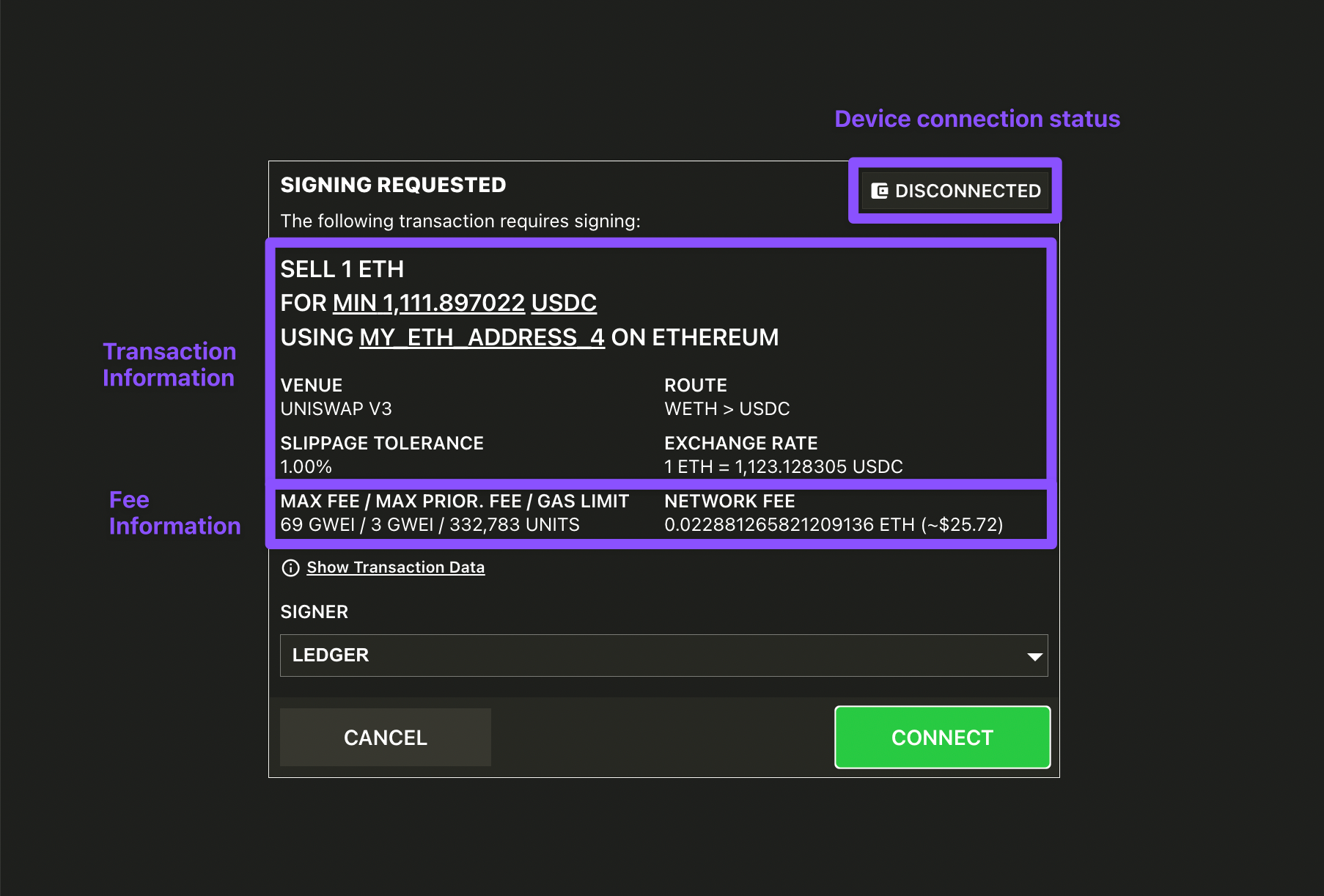Screen dimensions: 1324x896
Task: Click the 69 GWEI / 3 GWEI fee value
Action: tap(430, 524)
